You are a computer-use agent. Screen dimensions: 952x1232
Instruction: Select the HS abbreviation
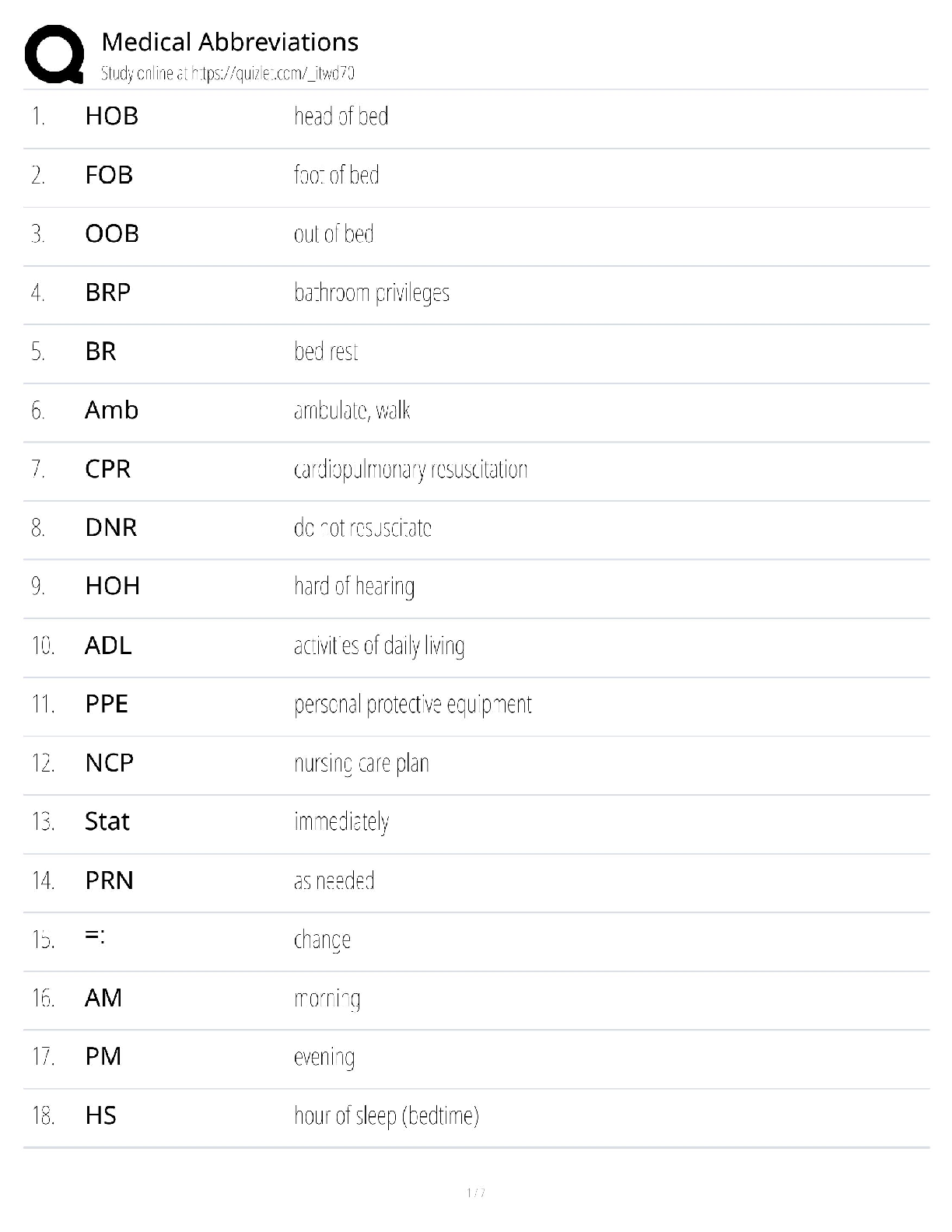[x=101, y=1115]
